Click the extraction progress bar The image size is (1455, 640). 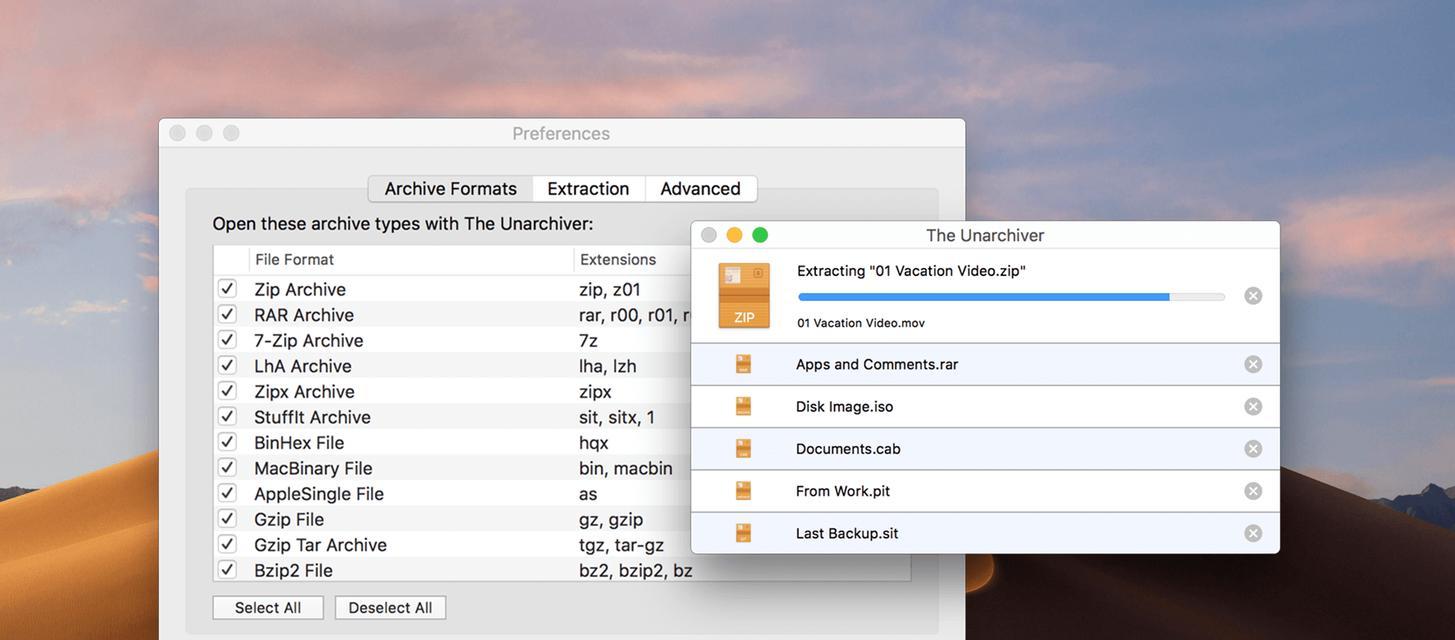pos(1012,297)
